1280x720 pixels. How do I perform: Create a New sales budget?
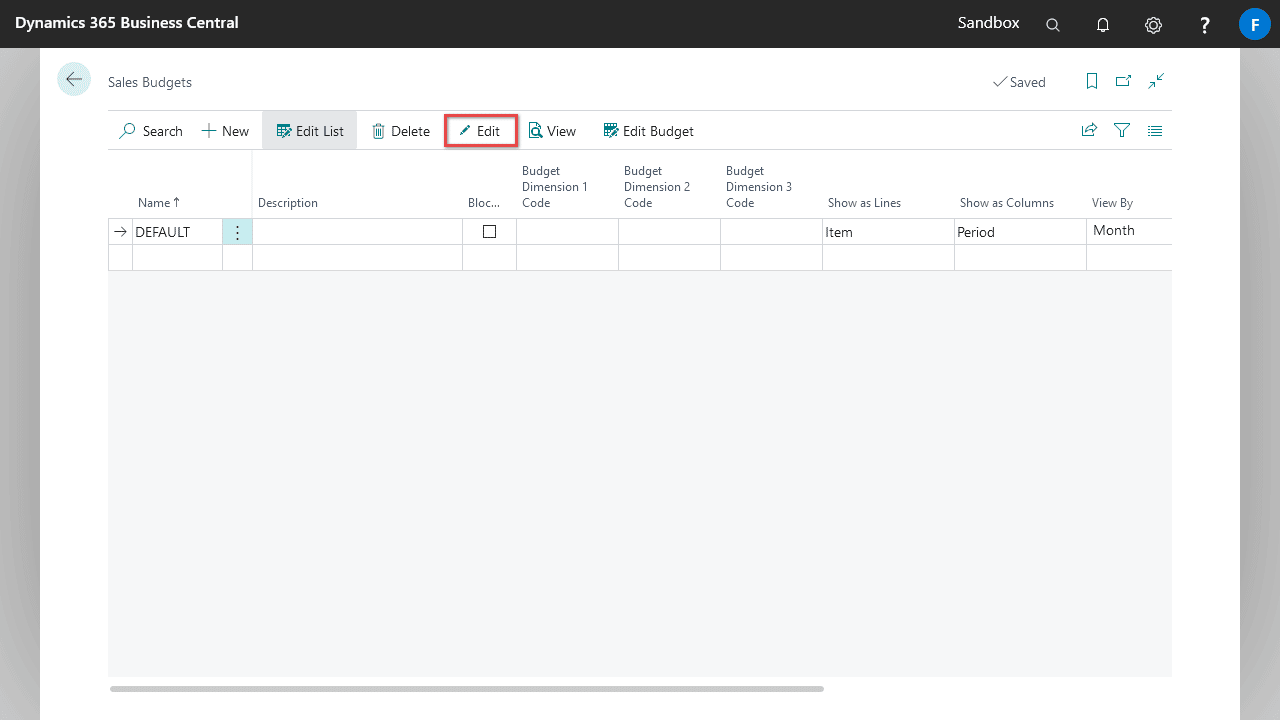pyautogui.click(x=225, y=131)
